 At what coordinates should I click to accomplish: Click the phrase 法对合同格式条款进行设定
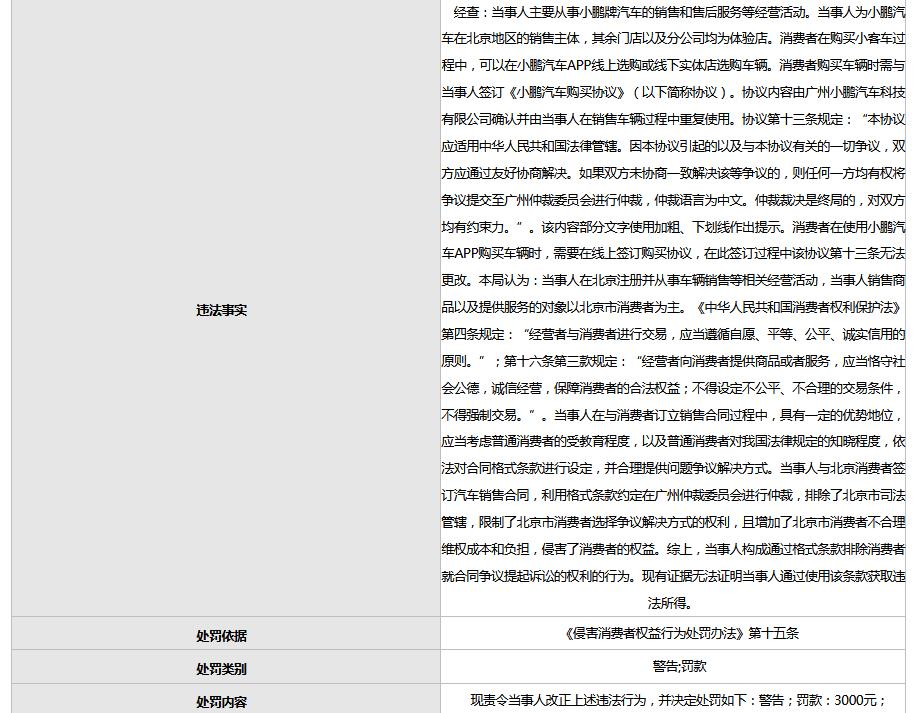coord(517,468)
